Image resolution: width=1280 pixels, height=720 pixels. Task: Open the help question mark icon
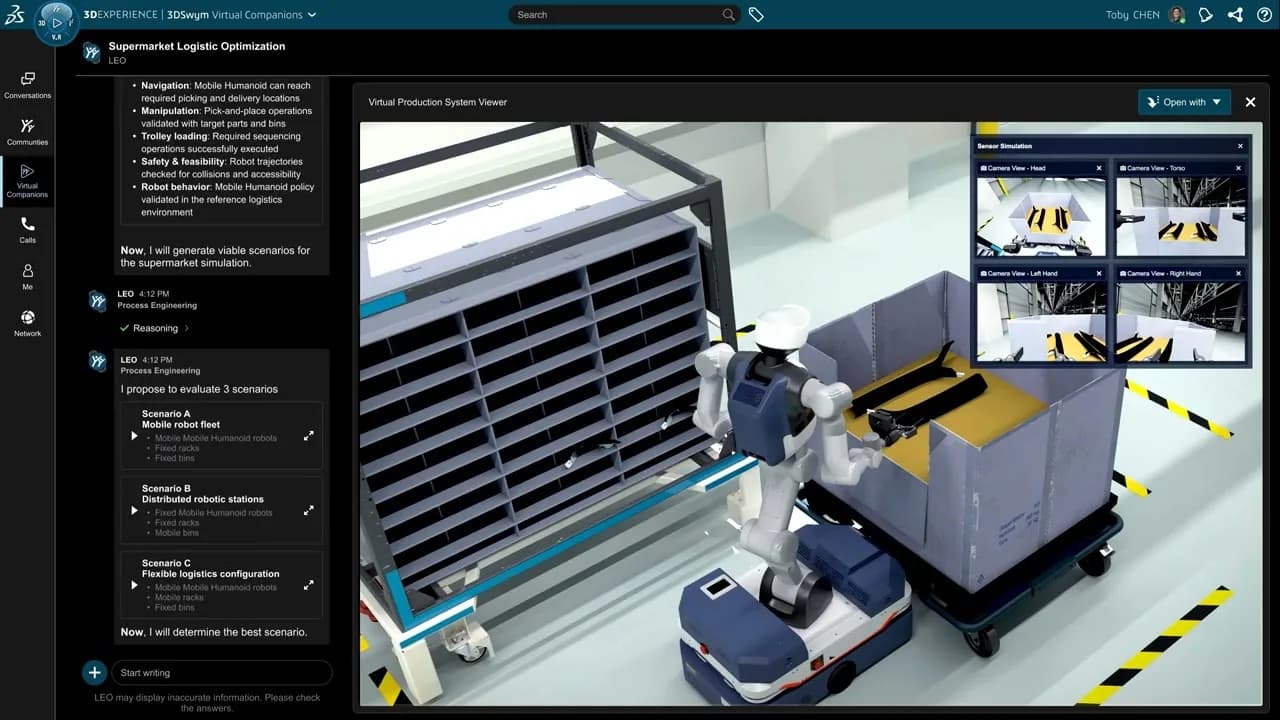pyautogui.click(x=1264, y=15)
